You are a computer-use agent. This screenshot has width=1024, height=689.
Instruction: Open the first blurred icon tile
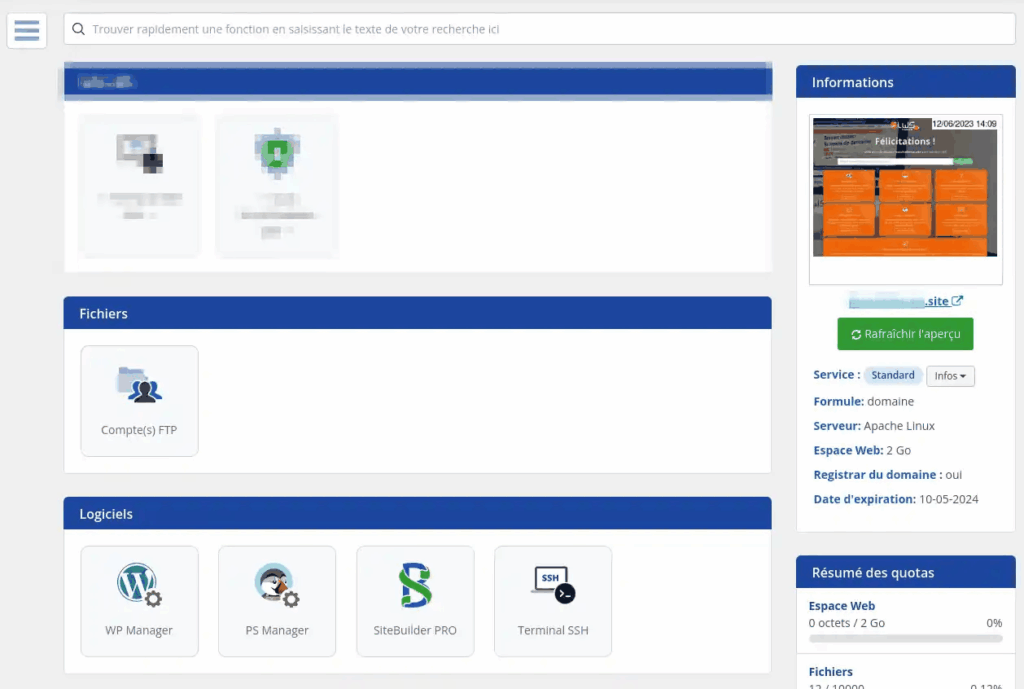pos(139,185)
